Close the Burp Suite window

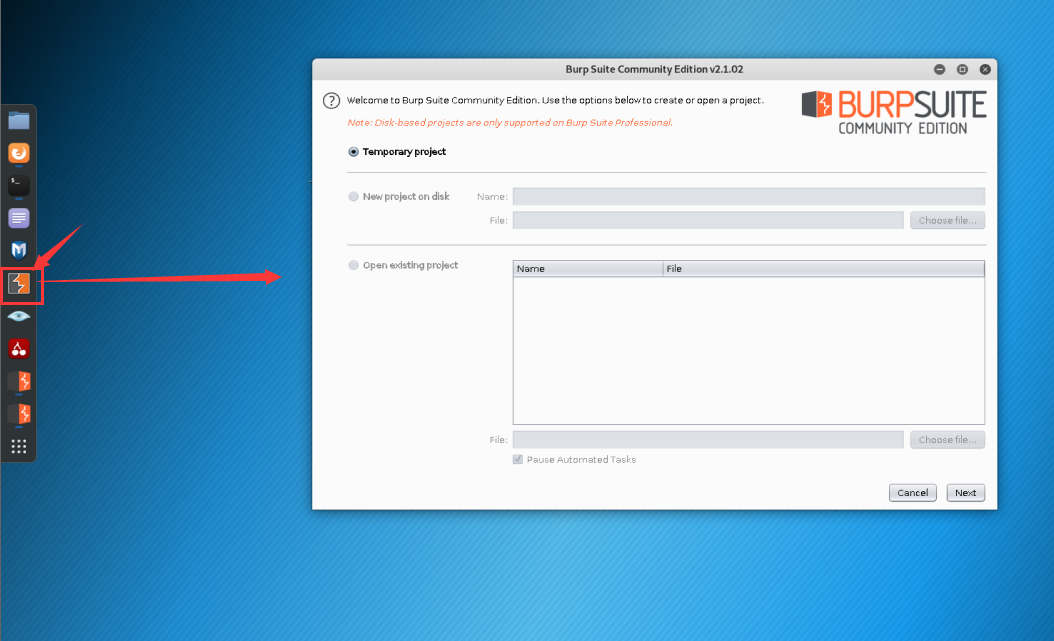tap(985, 69)
